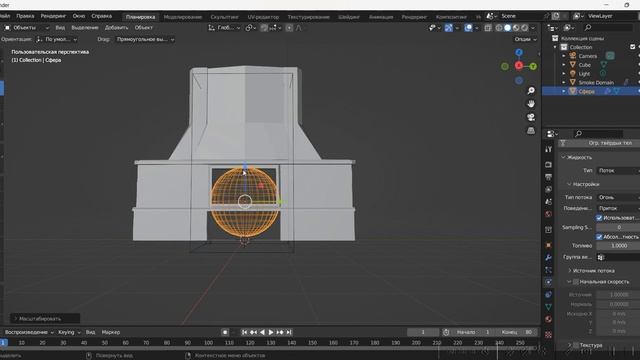Click the green Y axis on navigation gizmo
Viewport: 640px width, 360px height.
(x=533, y=66)
